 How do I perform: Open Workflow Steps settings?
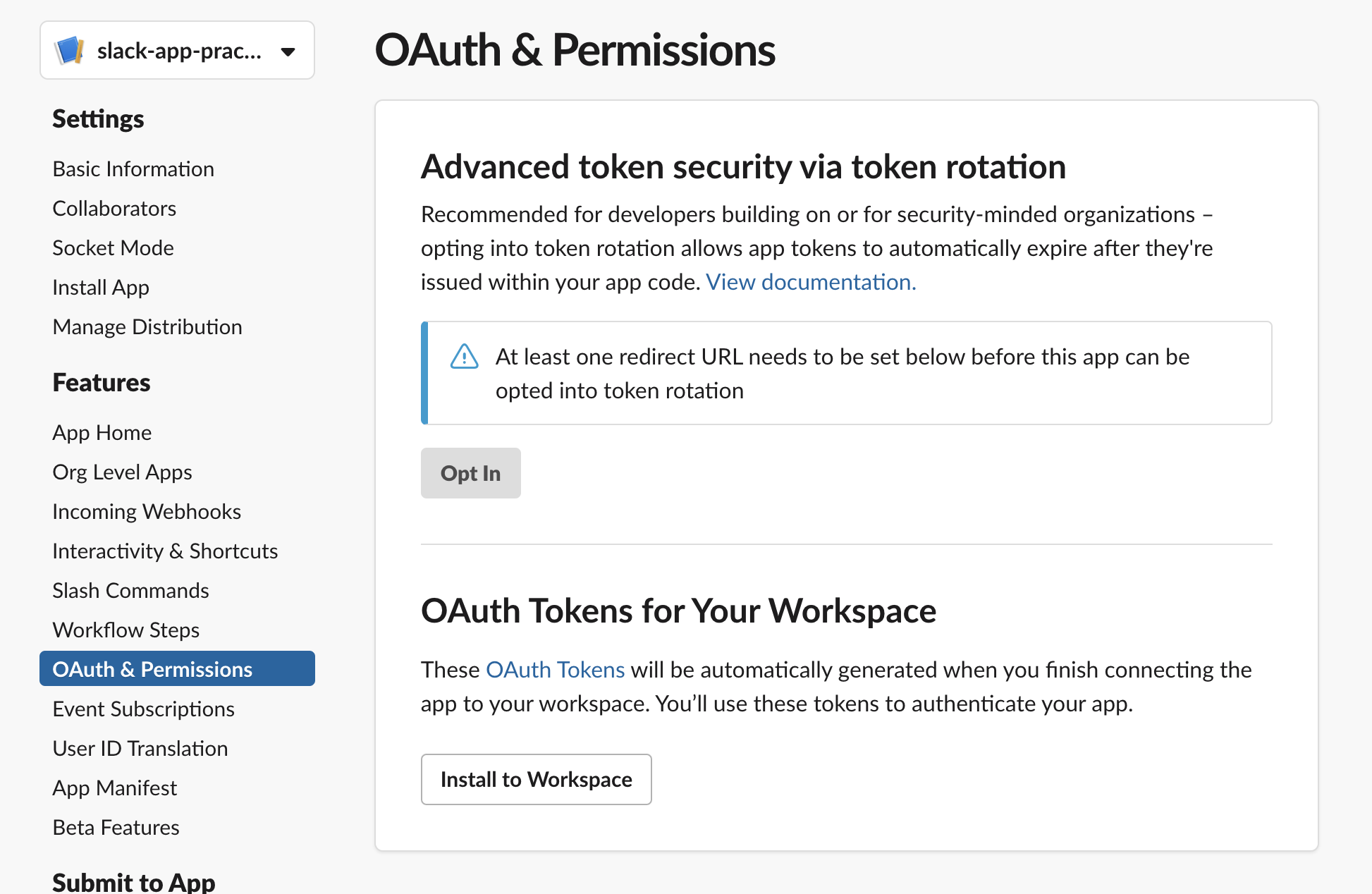[x=125, y=630]
